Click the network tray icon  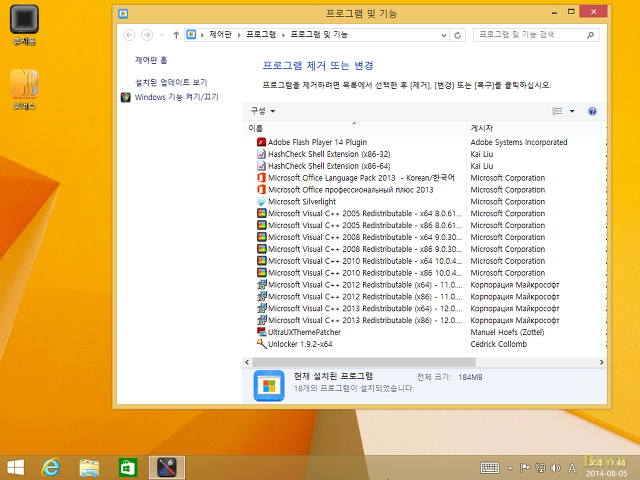(x=540, y=468)
